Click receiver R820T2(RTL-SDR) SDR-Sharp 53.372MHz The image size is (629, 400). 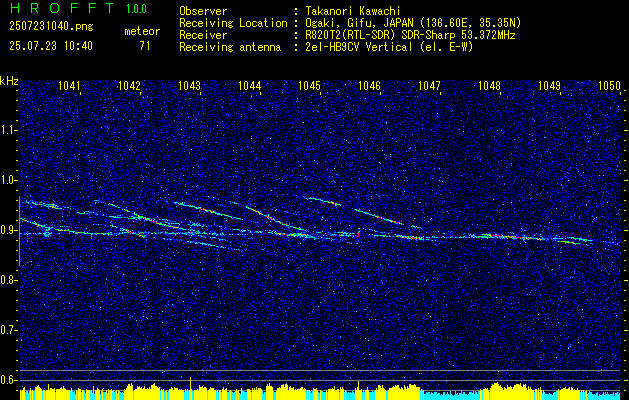410,35
